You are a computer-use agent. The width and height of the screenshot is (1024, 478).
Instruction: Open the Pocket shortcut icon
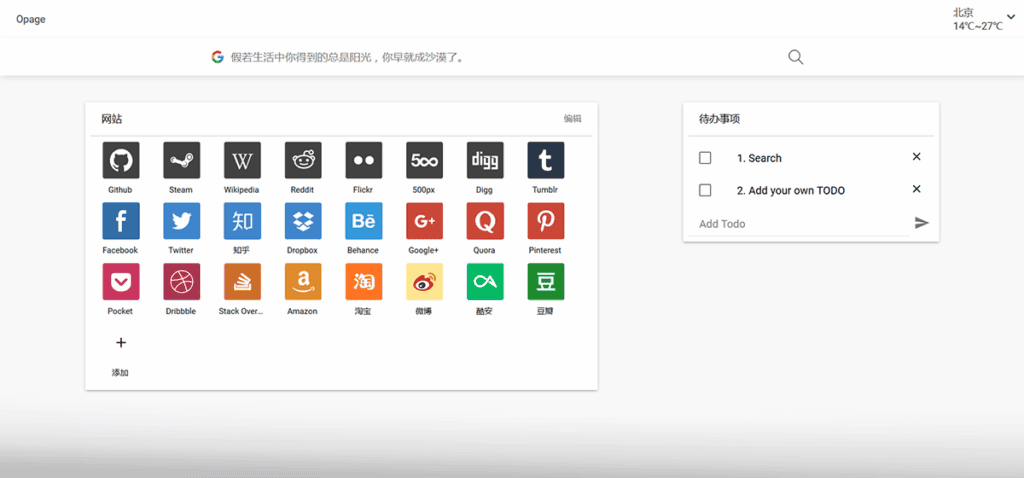(x=121, y=281)
